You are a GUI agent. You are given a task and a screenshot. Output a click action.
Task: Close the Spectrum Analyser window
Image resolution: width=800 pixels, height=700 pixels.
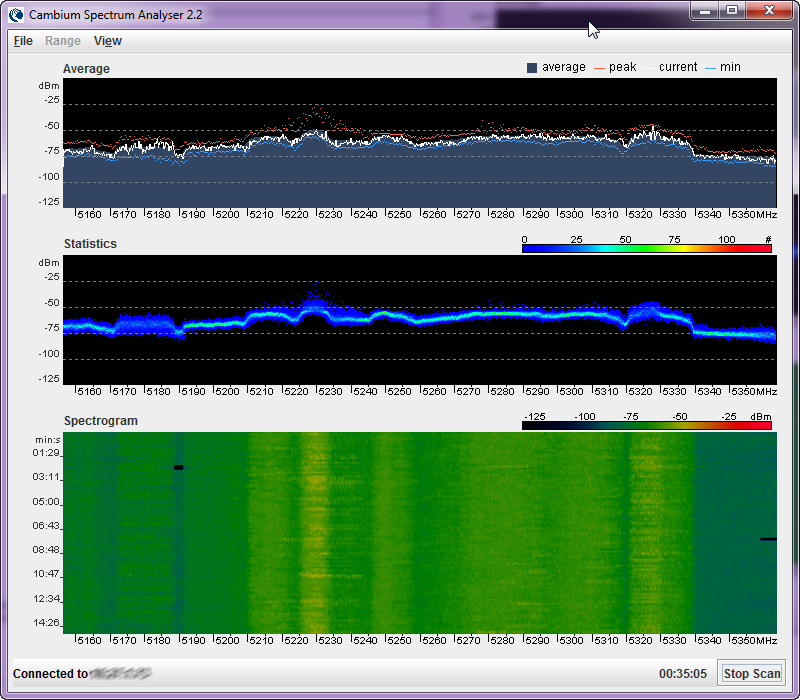(x=768, y=10)
